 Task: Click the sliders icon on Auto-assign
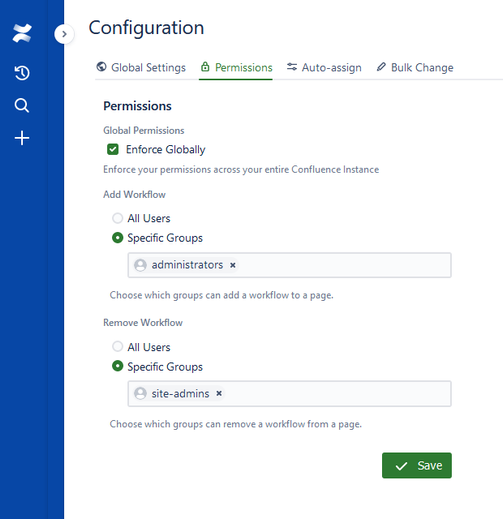click(292, 67)
